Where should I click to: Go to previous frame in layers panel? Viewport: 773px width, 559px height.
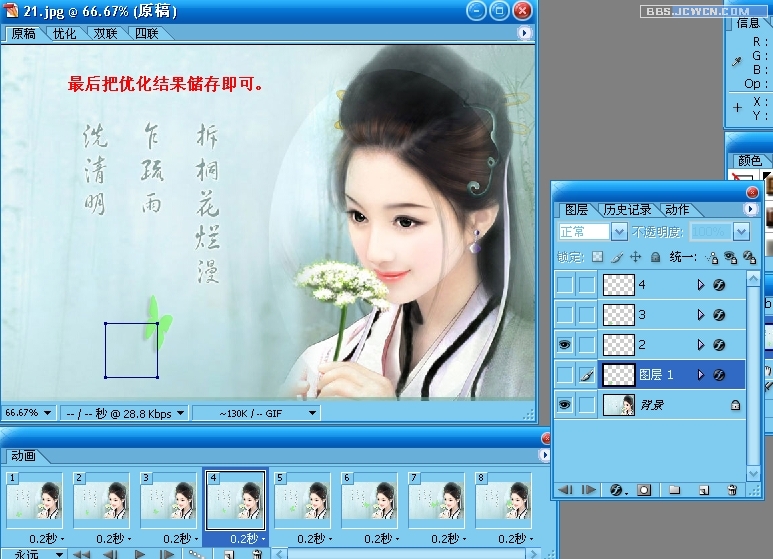(565, 489)
